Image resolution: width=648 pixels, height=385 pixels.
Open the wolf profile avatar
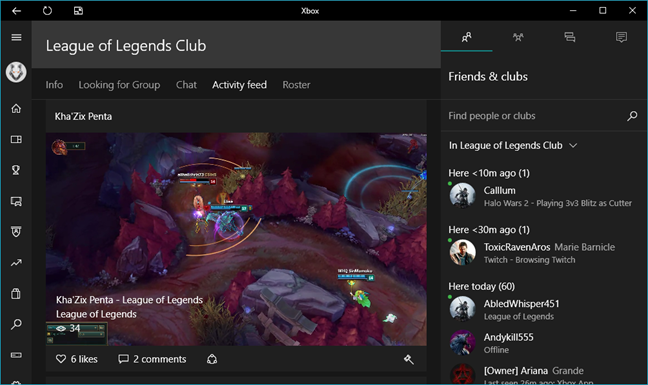[16, 72]
